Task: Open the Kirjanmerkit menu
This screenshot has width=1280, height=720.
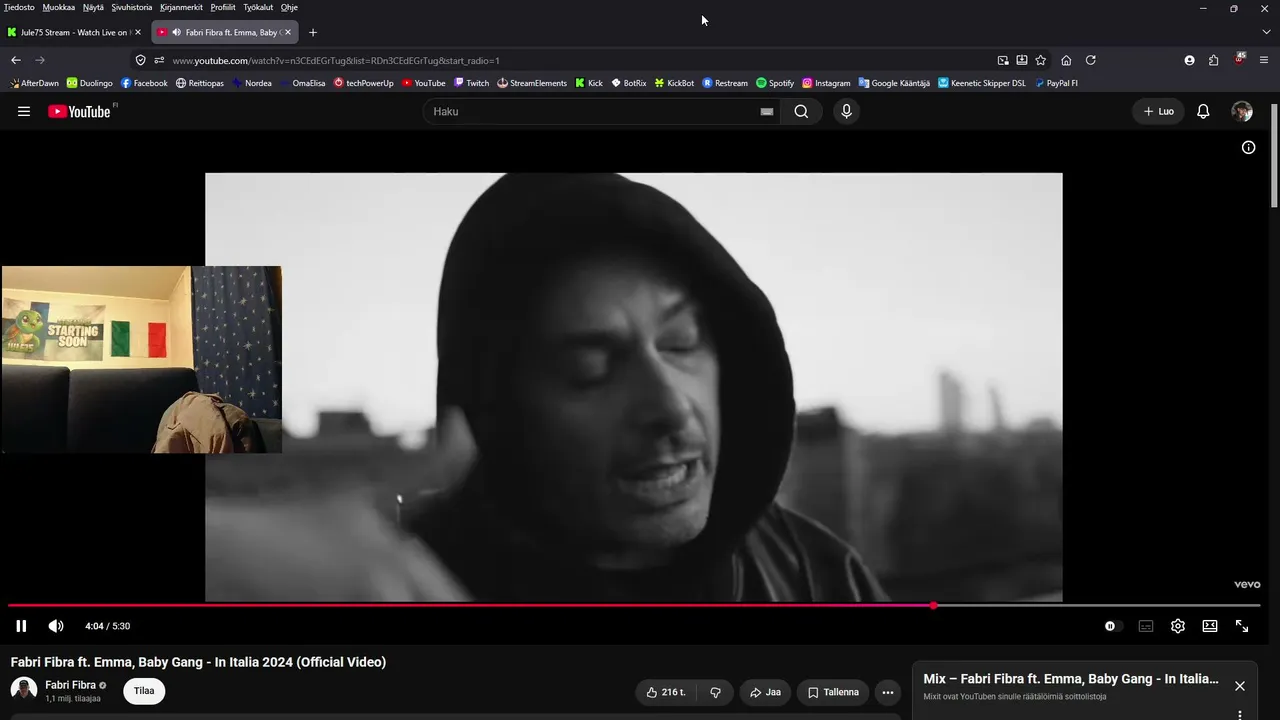Action: (x=182, y=7)
